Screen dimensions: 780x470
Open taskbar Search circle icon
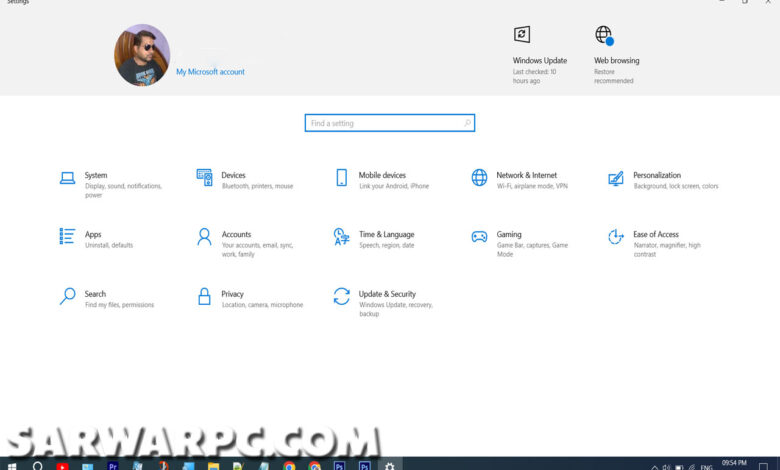37,466
